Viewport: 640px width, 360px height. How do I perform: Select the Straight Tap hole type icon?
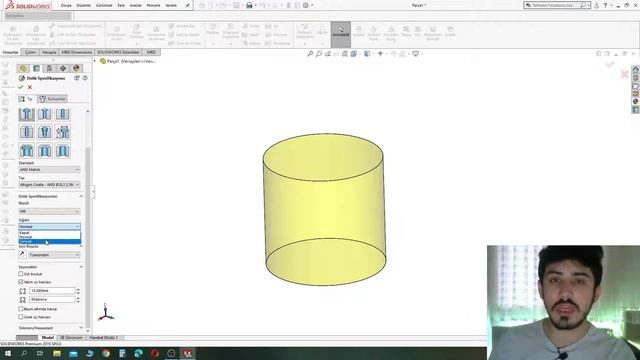[x=27, y=132]
